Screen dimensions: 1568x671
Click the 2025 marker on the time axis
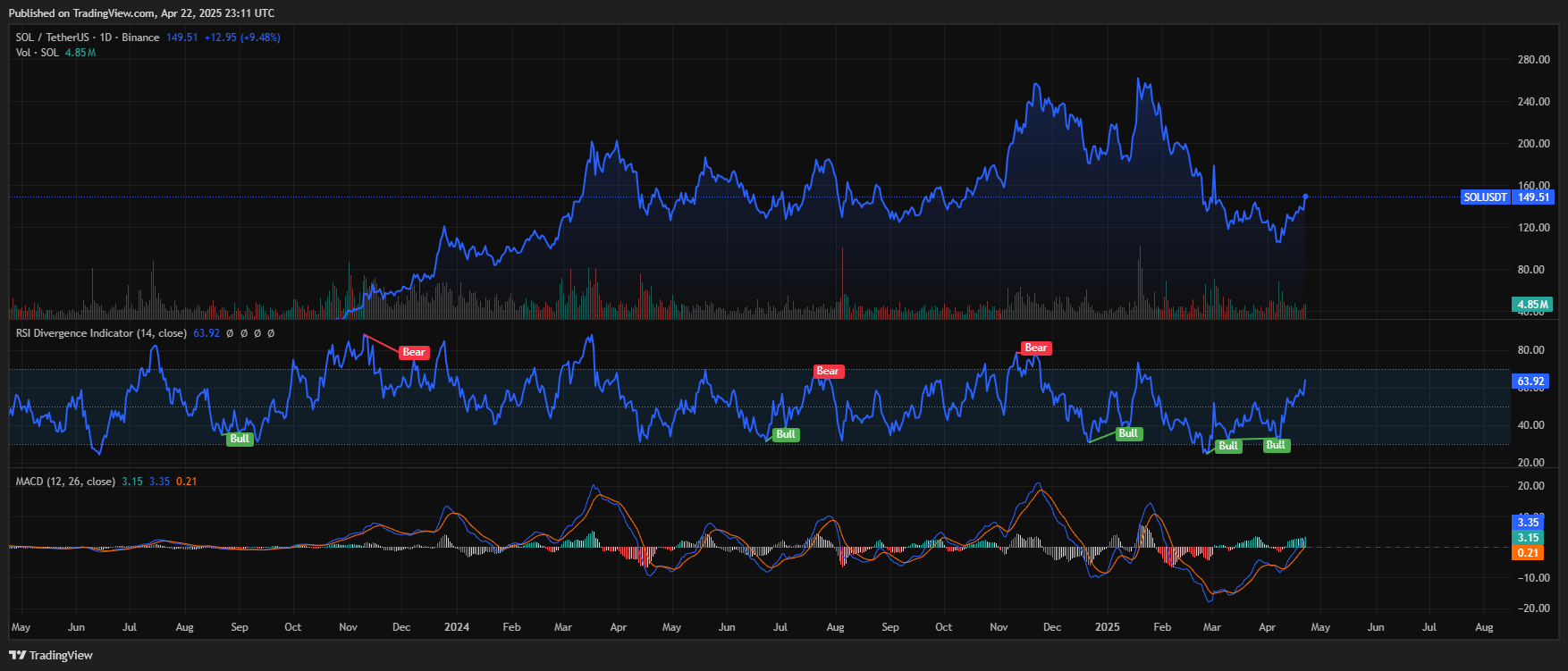pos(1107,627)
